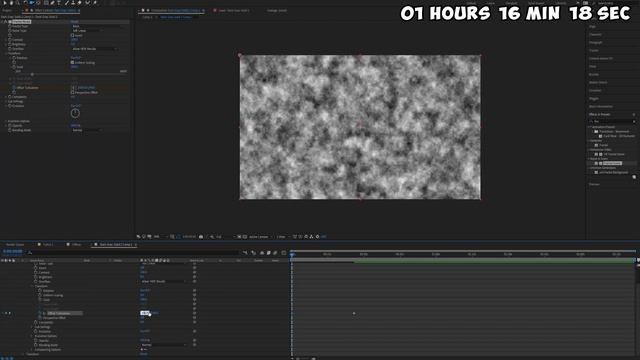Viewport: 640px width, 360px height.
Task: Toggle the Invert checkbox
Action: tap(73, 36)
